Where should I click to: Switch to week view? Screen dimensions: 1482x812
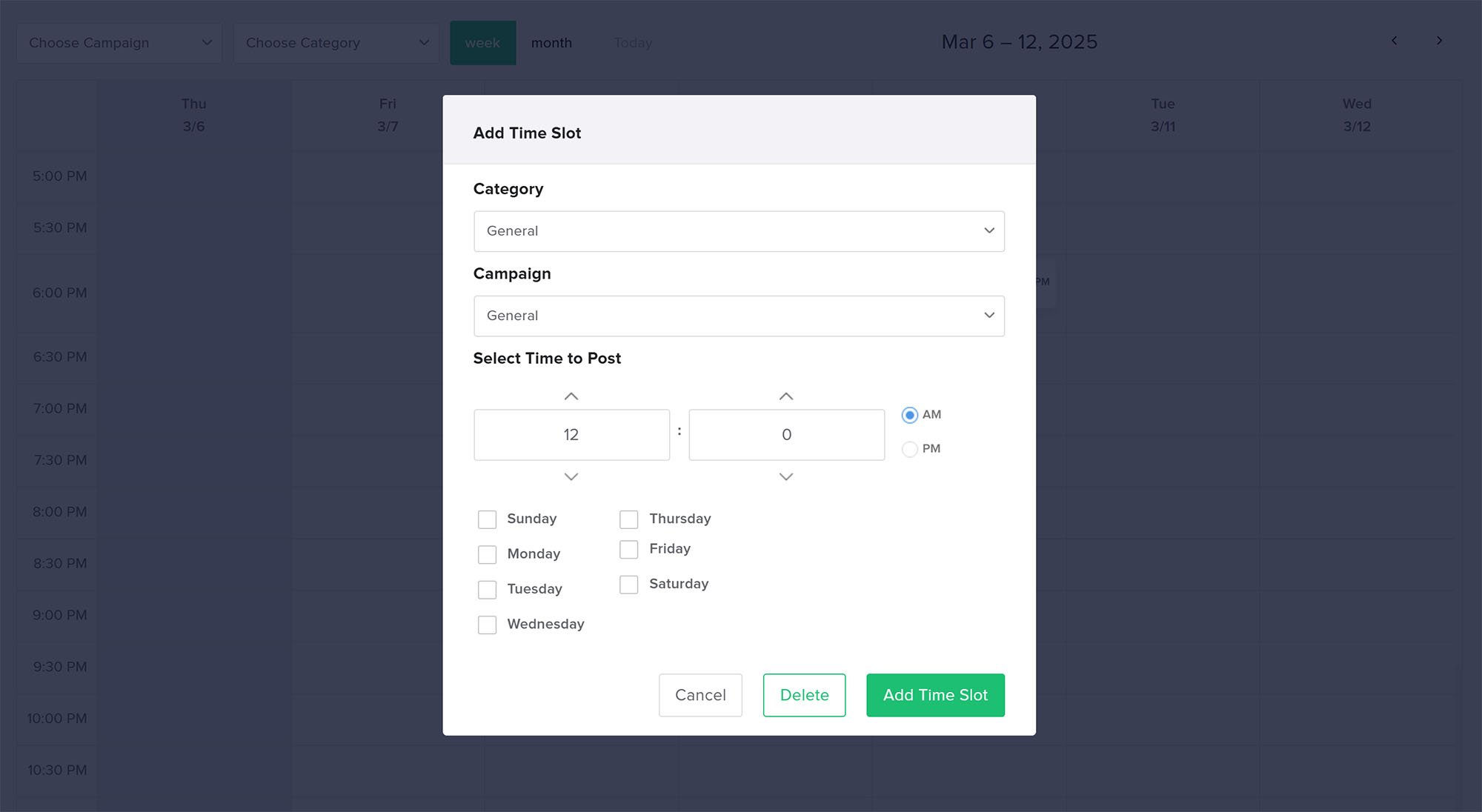tap(482, 43)
